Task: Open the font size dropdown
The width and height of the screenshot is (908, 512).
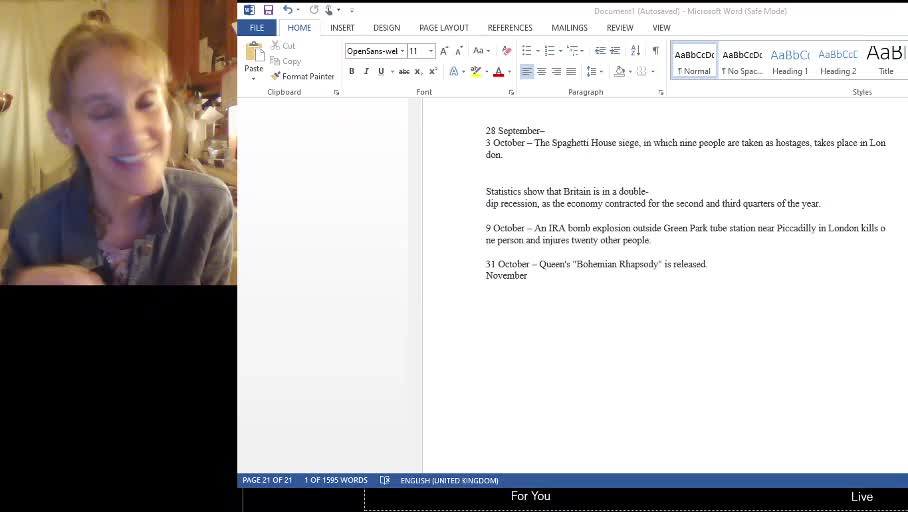Action: [x=431, y=51]
